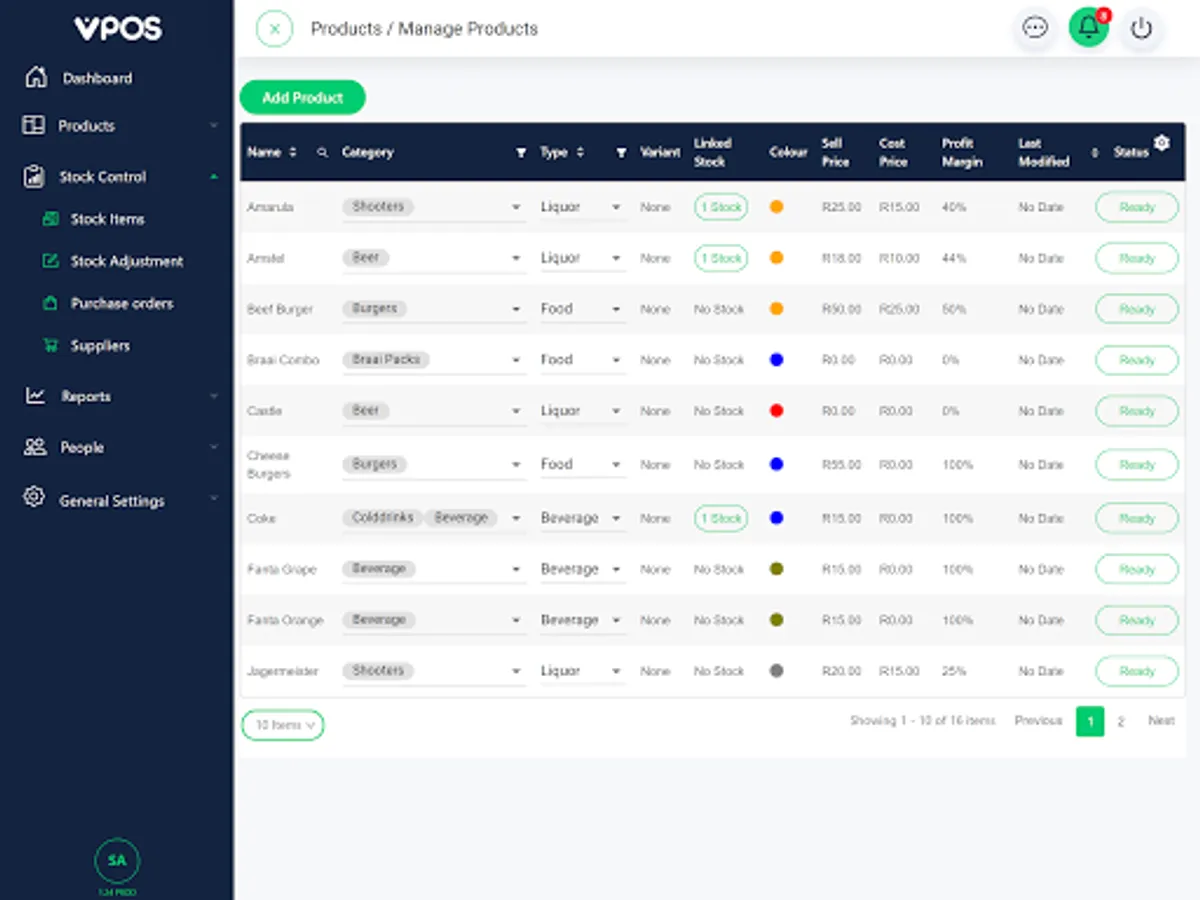Go to Dashboard

pyautogui.click(x=97, y=78)
